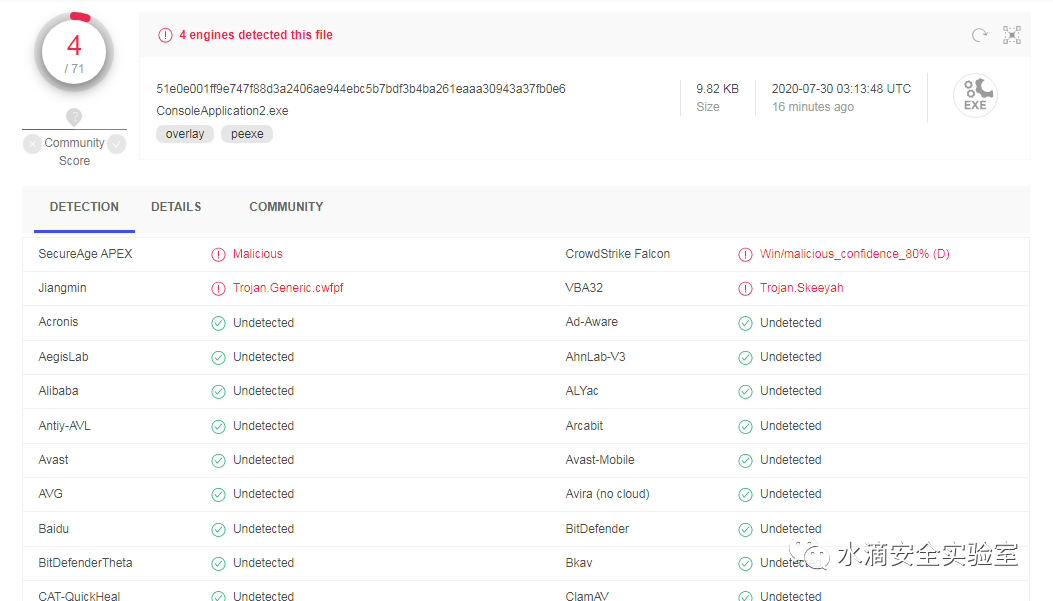
Task: Open the graph relations icon
Action: pos(1012,35)
